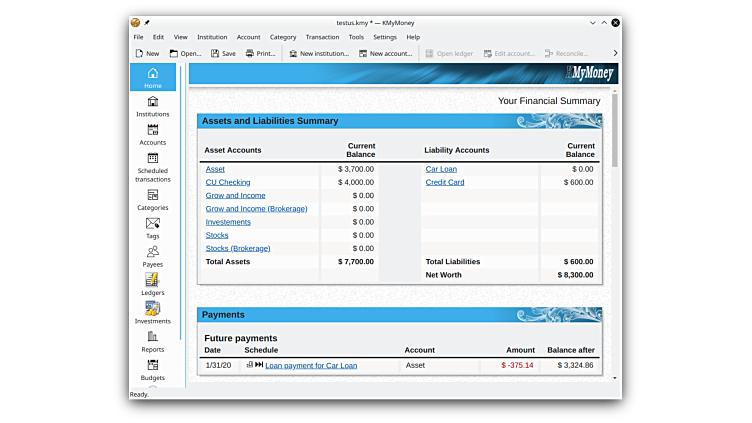Click the enter-schedule icon beside Loan payment
Screen dimensions: 752x423
(259, 365)
